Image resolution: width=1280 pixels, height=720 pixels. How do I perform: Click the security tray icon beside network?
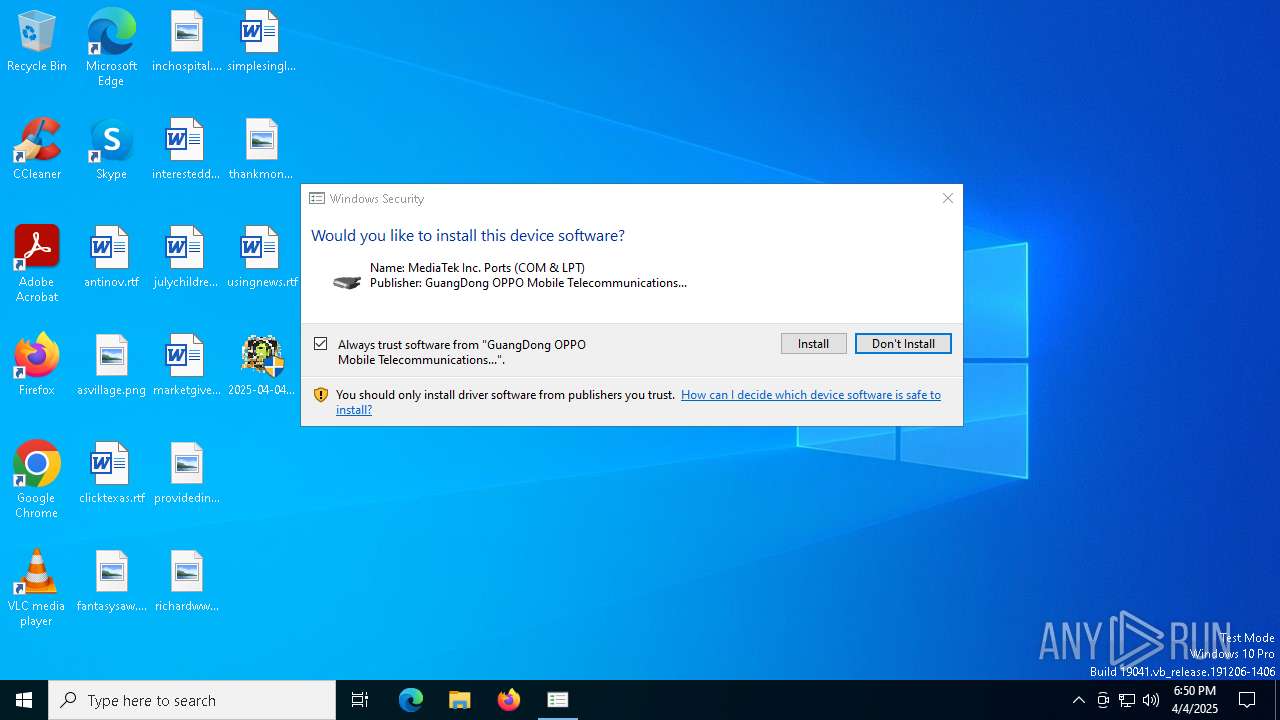tap(1103, 700)
